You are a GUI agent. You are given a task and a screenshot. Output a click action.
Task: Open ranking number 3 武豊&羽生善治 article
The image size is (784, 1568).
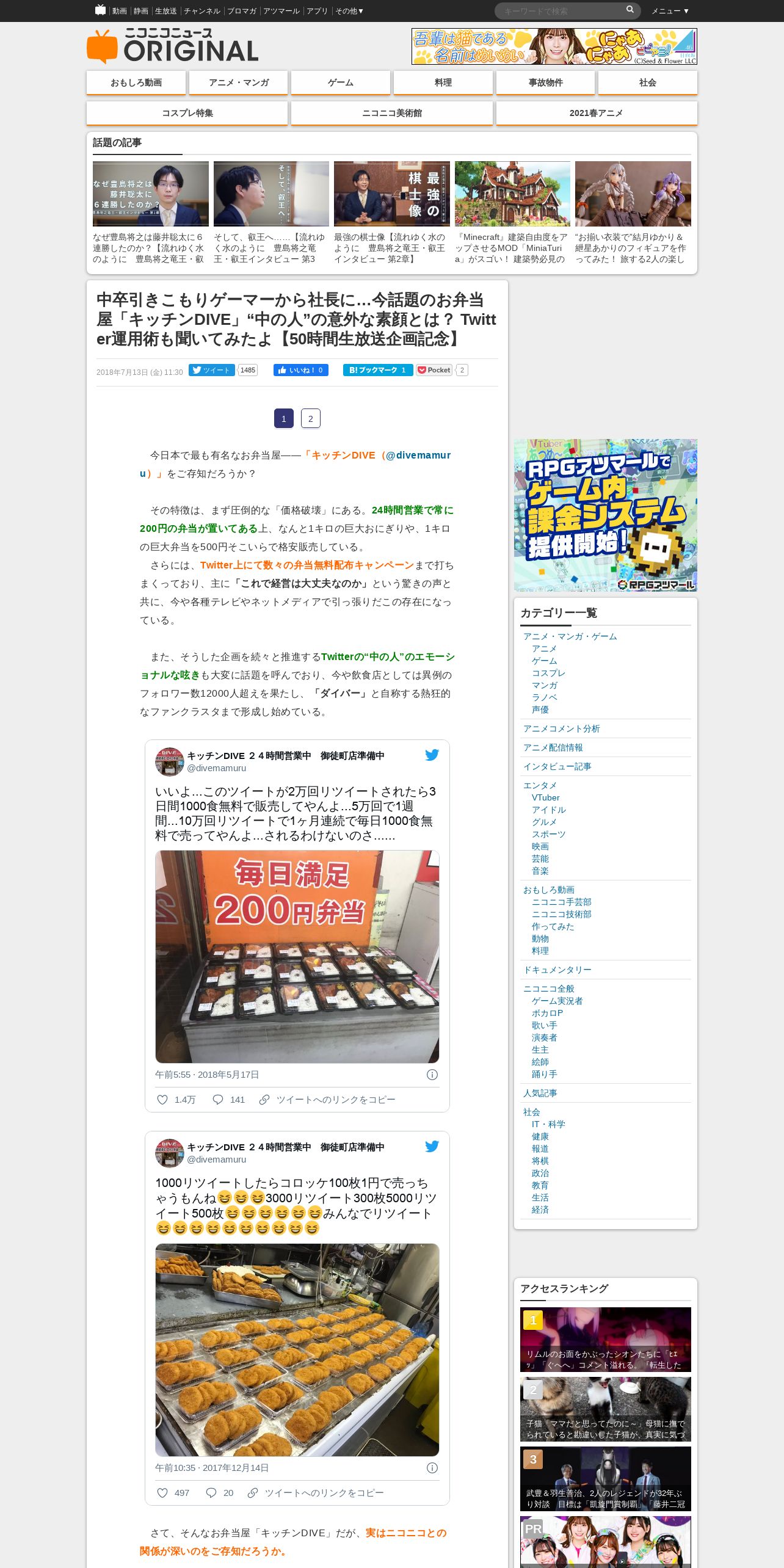pos(605,1478)
